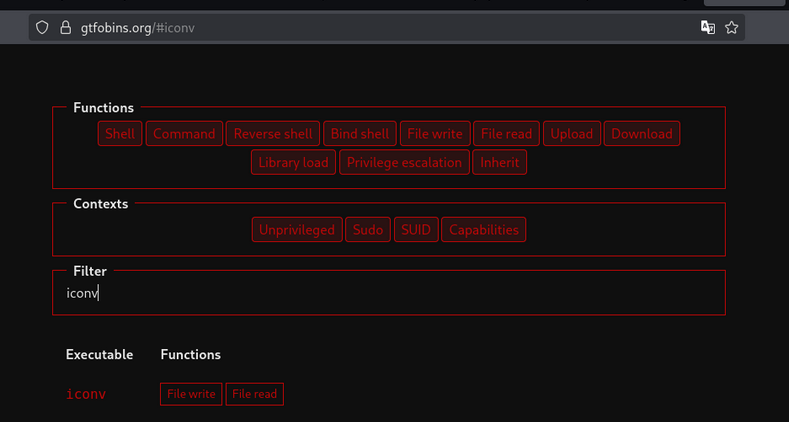Viewport: 789px width, 422px height.
Task: Select the Unprivileged context filter
Action: pos(297,230)
